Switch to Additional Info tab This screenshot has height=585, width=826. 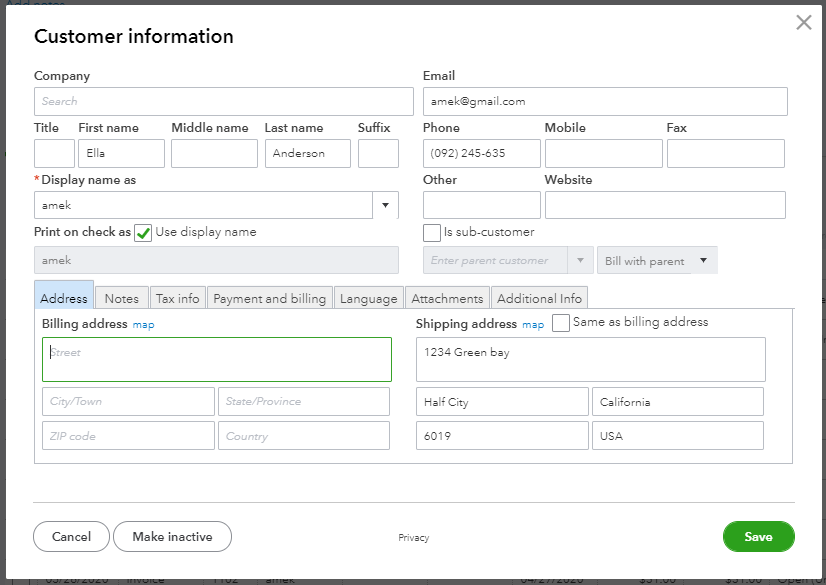coord(539,298)
